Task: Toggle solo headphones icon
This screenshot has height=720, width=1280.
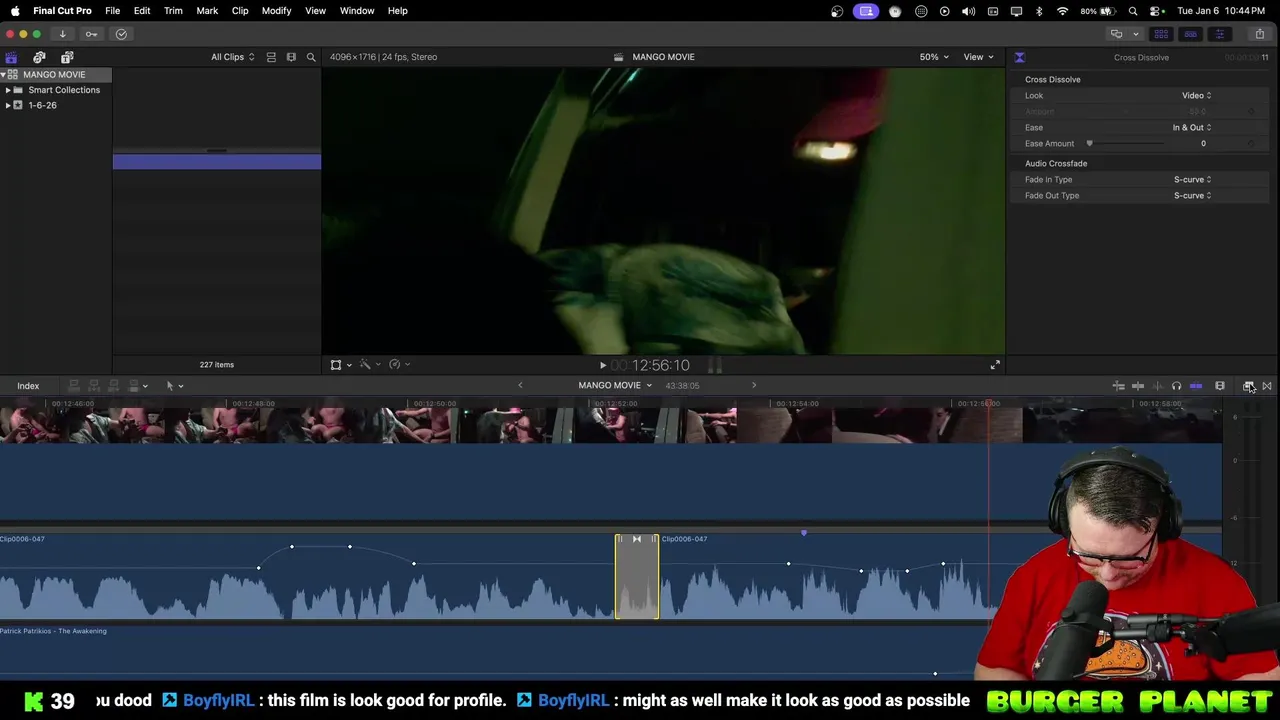Action: click(x=1176, y=386)
